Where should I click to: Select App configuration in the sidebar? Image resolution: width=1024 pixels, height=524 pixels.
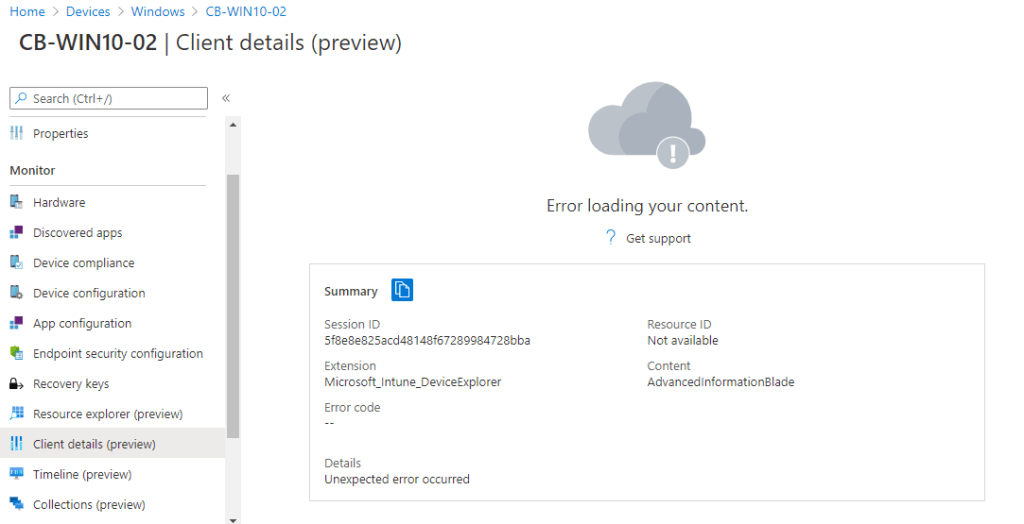coord(82,324)
